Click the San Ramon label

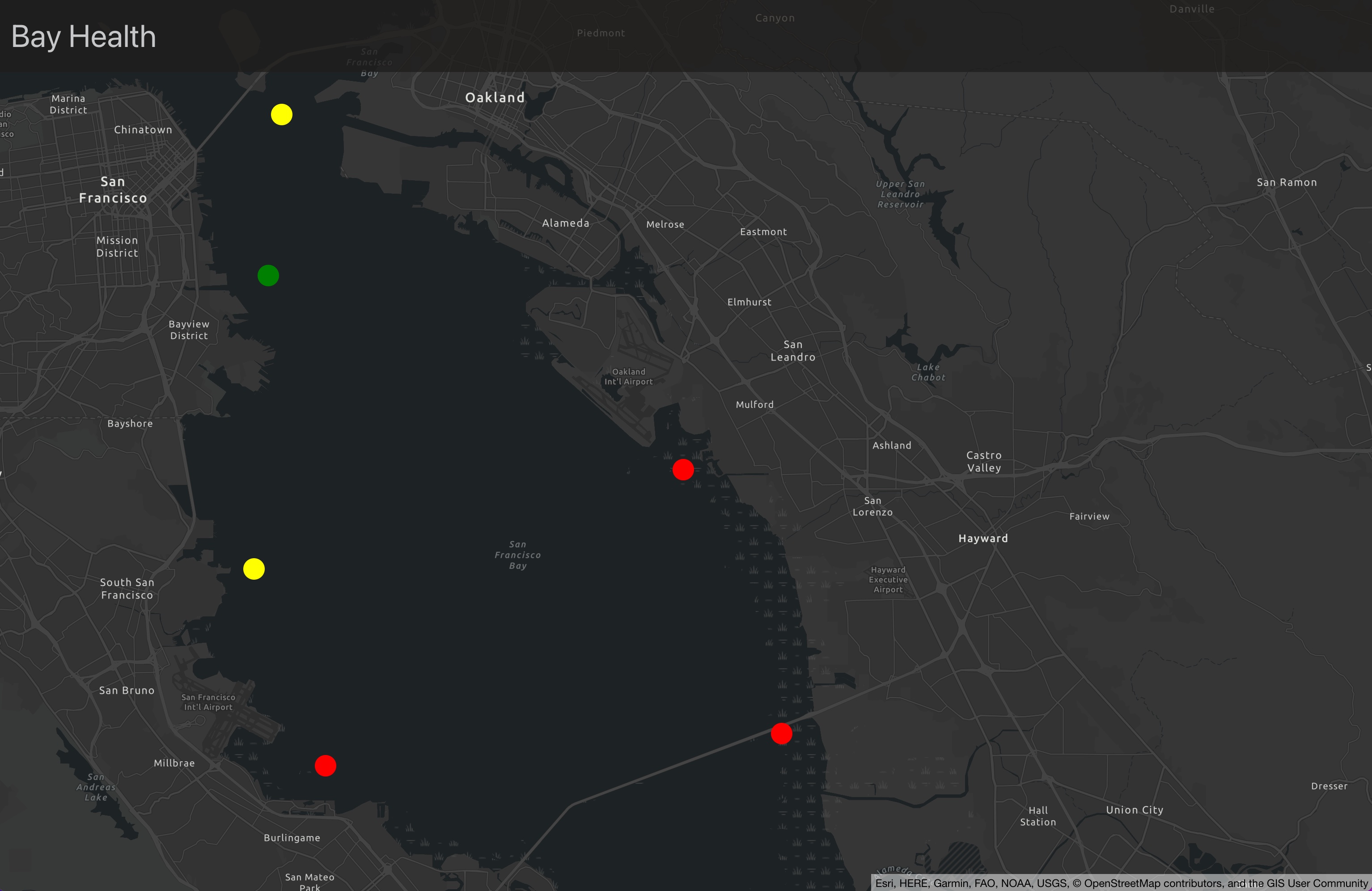[1286, 182]
